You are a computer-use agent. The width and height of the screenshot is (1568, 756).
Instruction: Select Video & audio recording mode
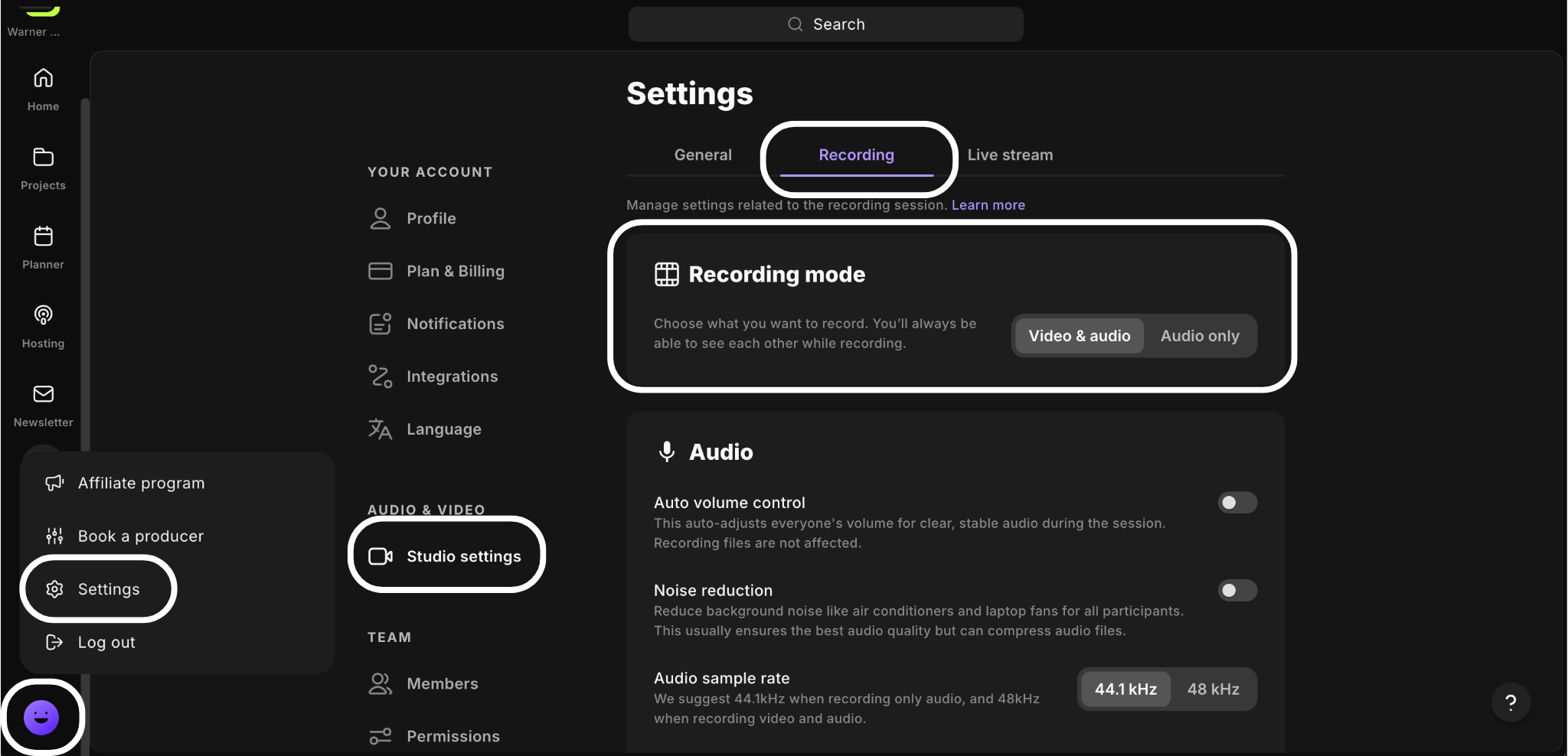tap(1080, 336)
